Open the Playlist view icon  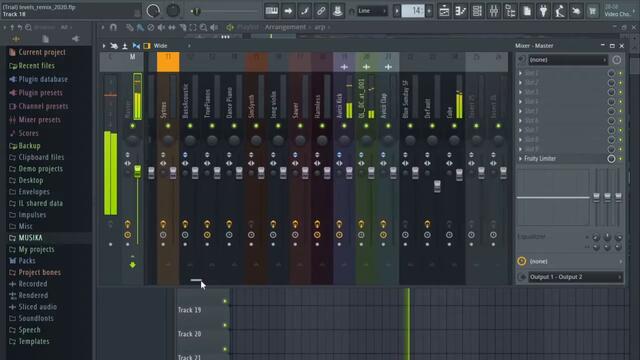tap(444, 11)
